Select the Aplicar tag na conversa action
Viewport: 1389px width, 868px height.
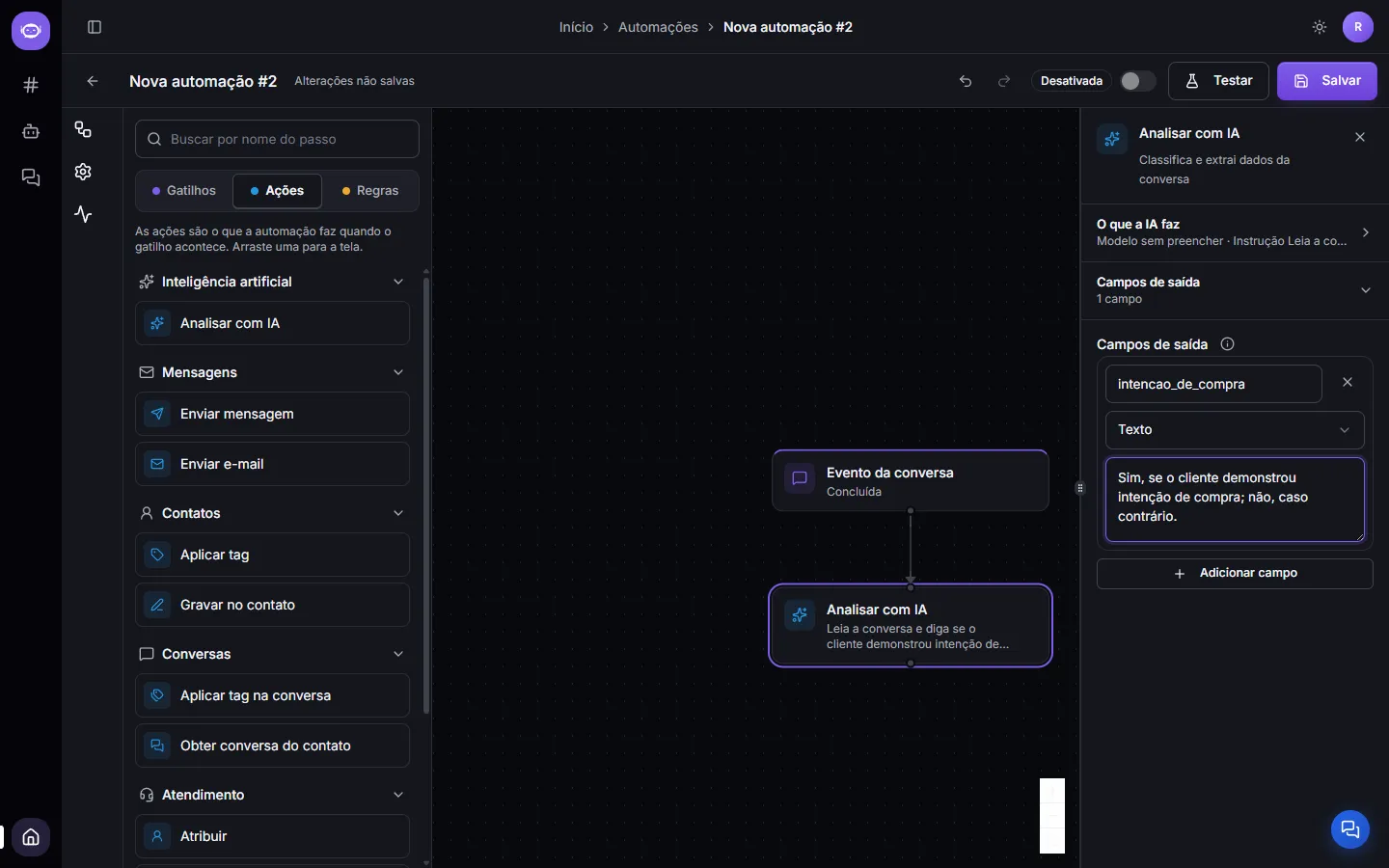[273, 695]
